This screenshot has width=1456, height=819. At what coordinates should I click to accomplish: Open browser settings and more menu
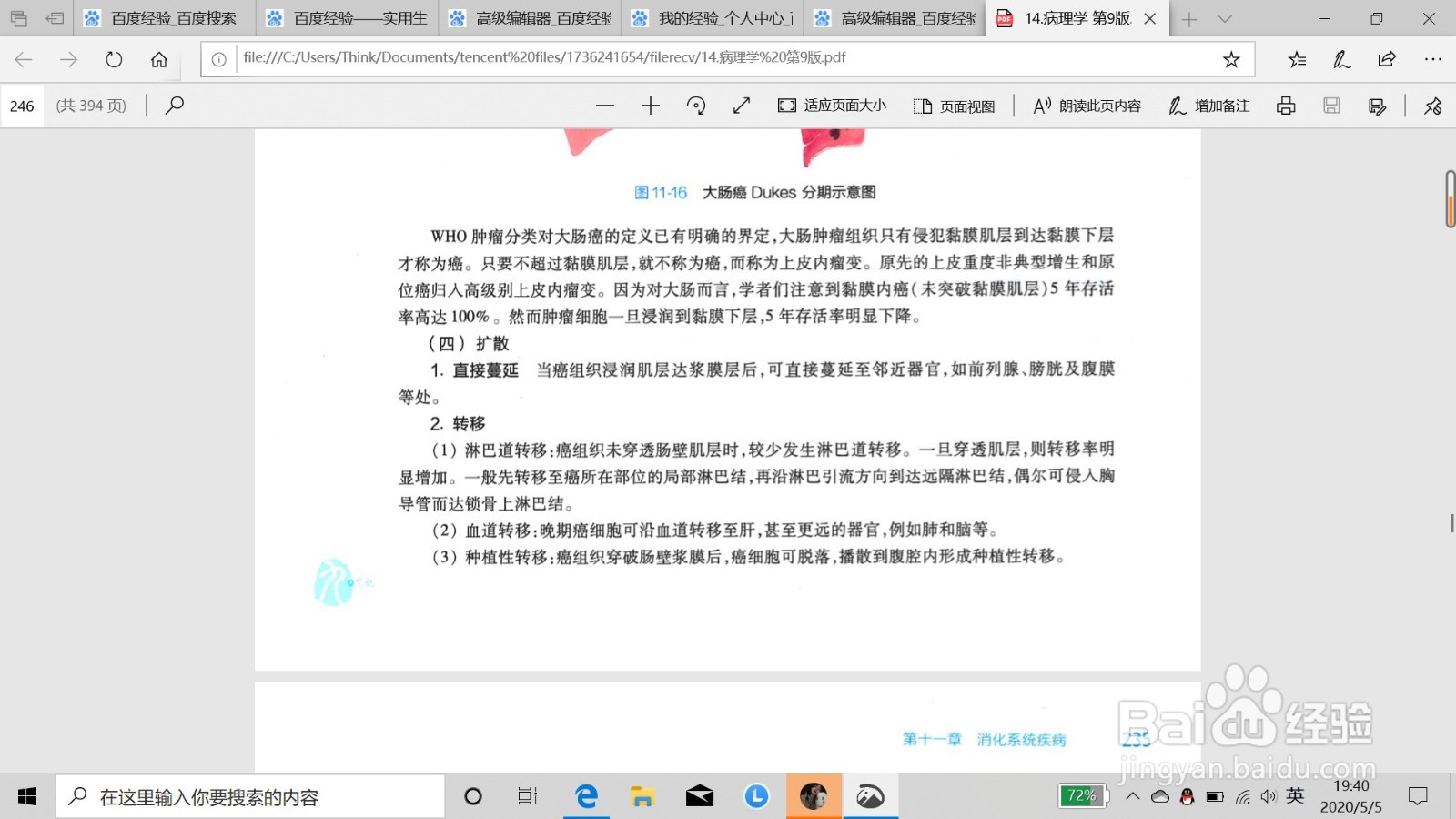[x=1432, y=59]
